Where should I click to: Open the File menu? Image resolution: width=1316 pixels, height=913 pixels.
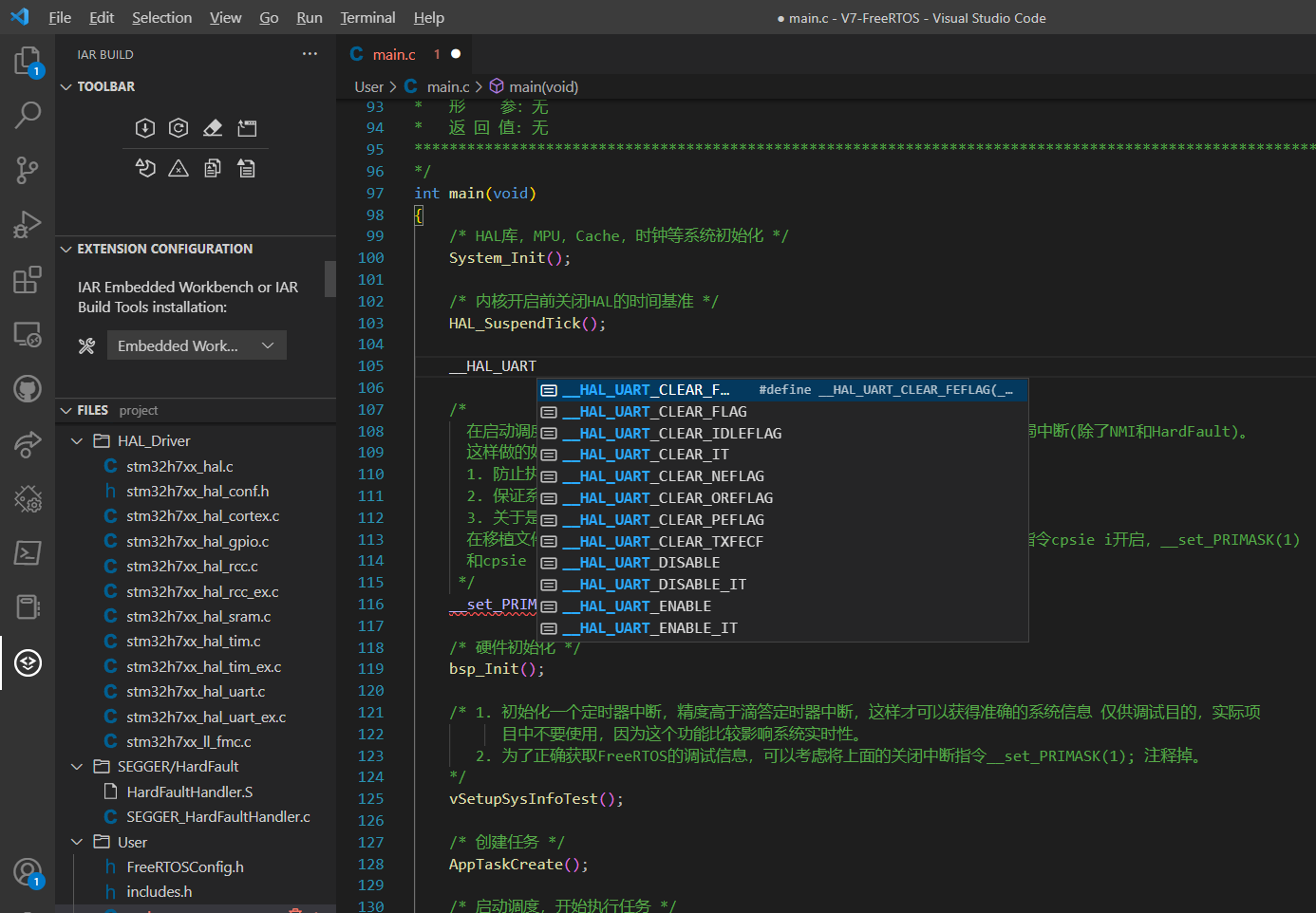point(60,17)
